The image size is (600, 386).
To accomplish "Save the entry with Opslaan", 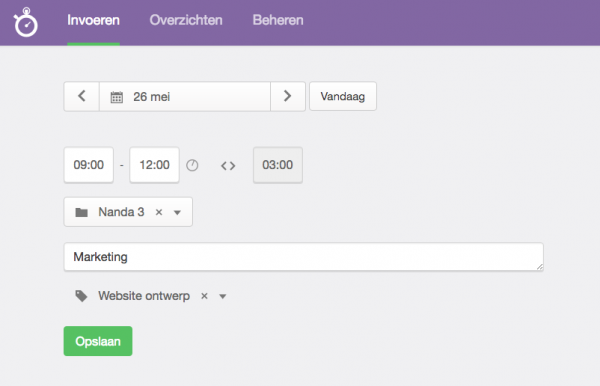I will pos(98,341).
